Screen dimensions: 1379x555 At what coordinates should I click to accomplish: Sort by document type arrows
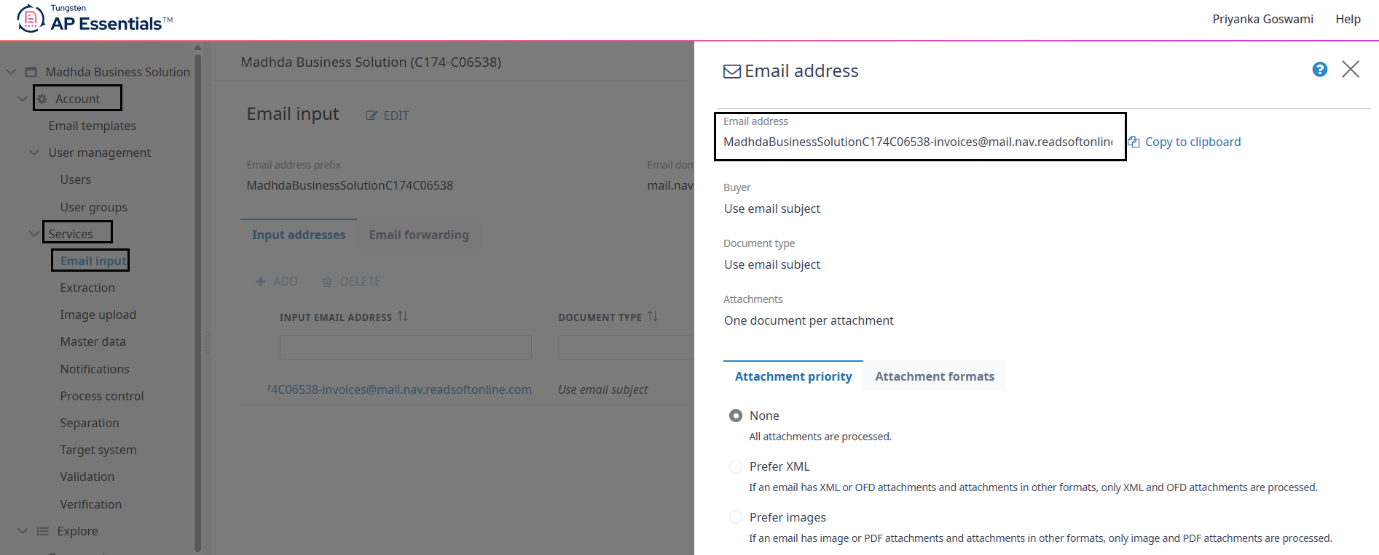point(653,317)
